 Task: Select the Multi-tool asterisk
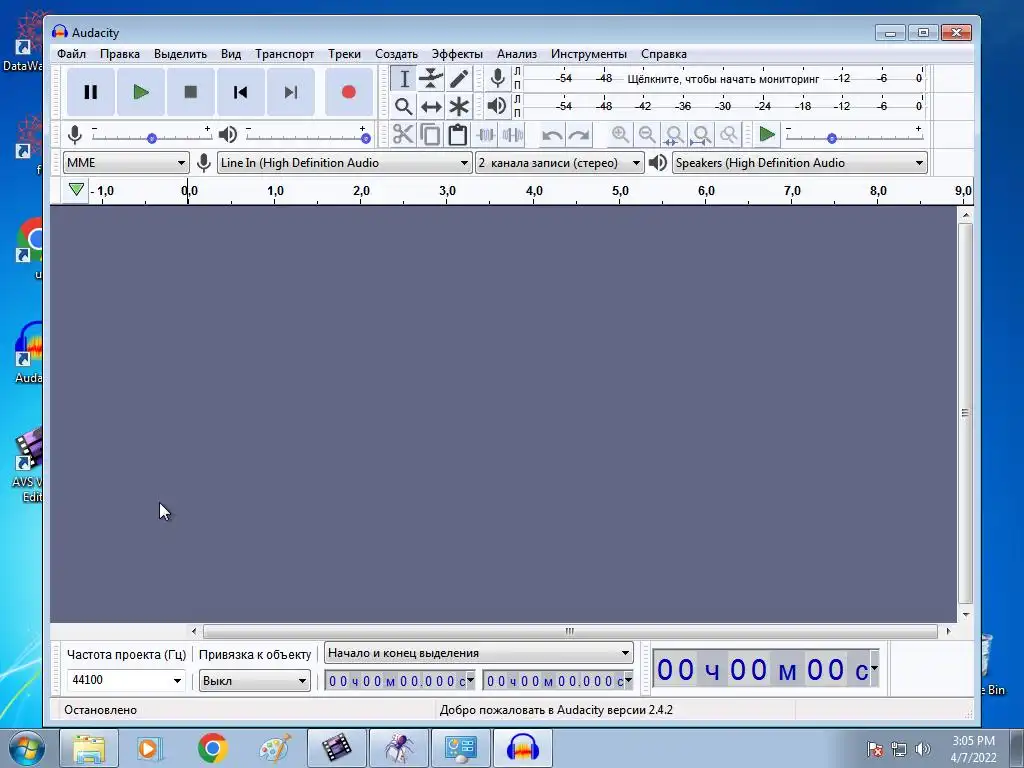click(458, 106)
